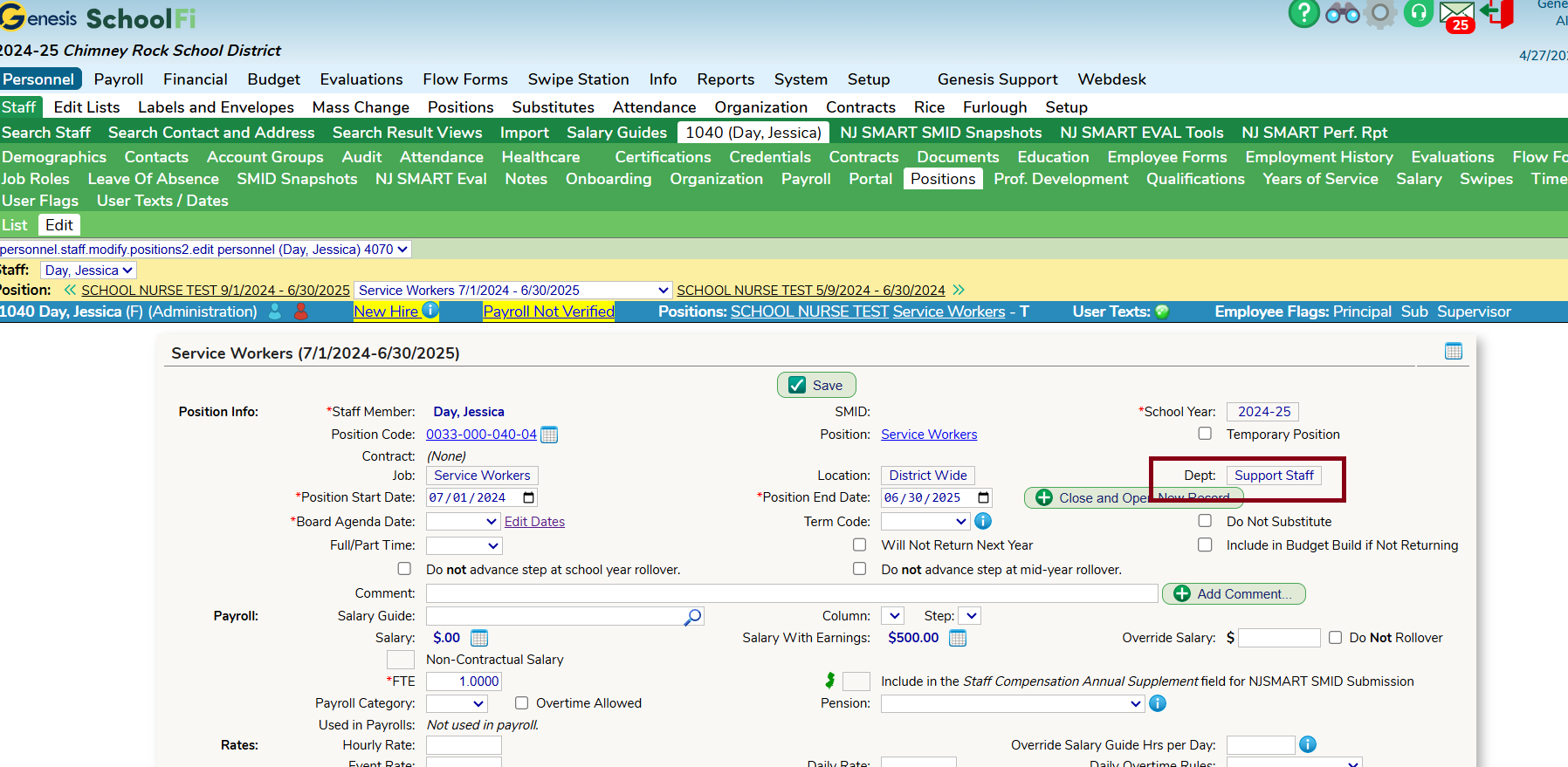
Task: Open the salary Column dropdown
Action: pyautogui.click(x=892, y=616)
